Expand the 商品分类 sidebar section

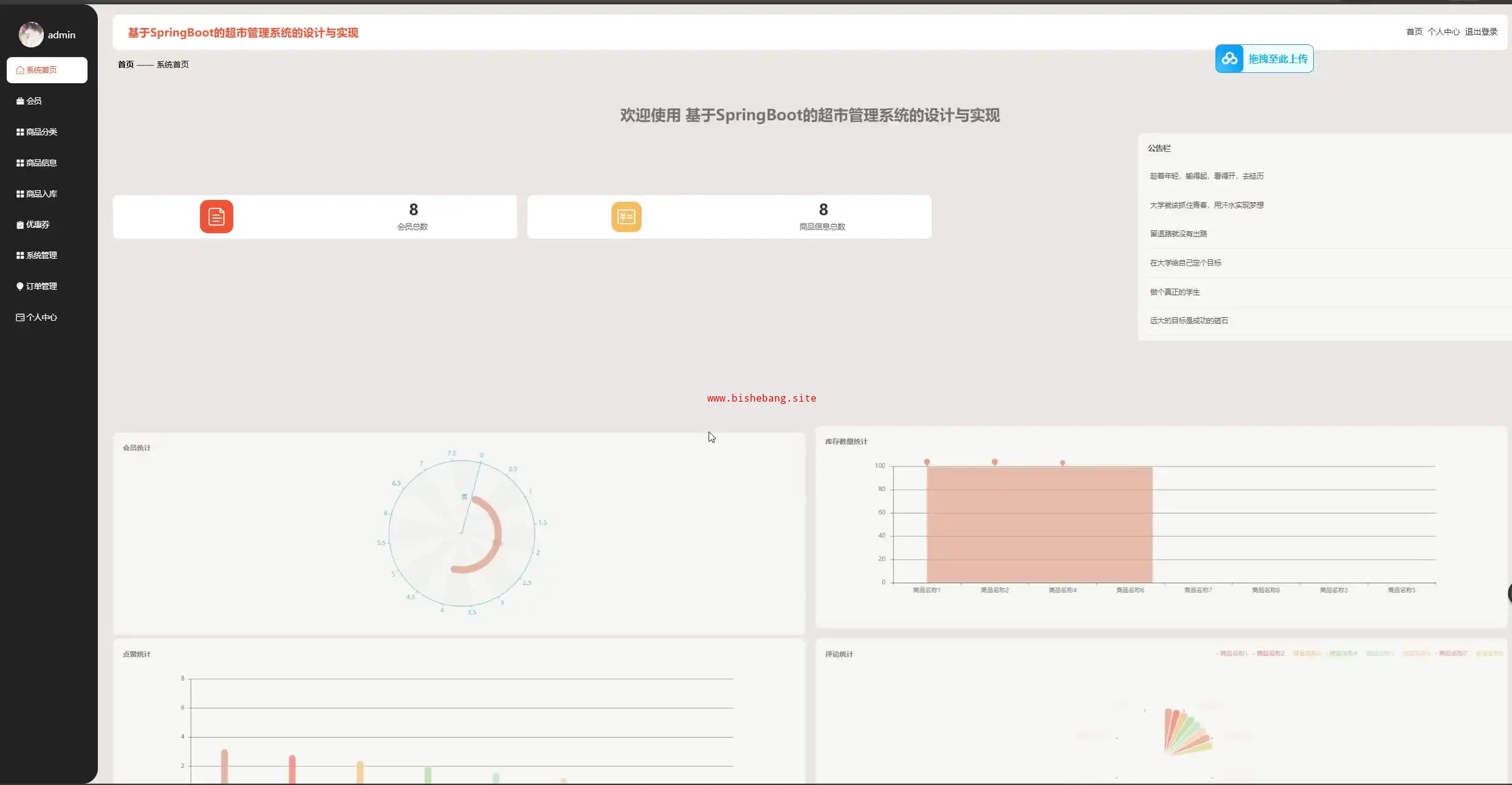tap(41, 132)
